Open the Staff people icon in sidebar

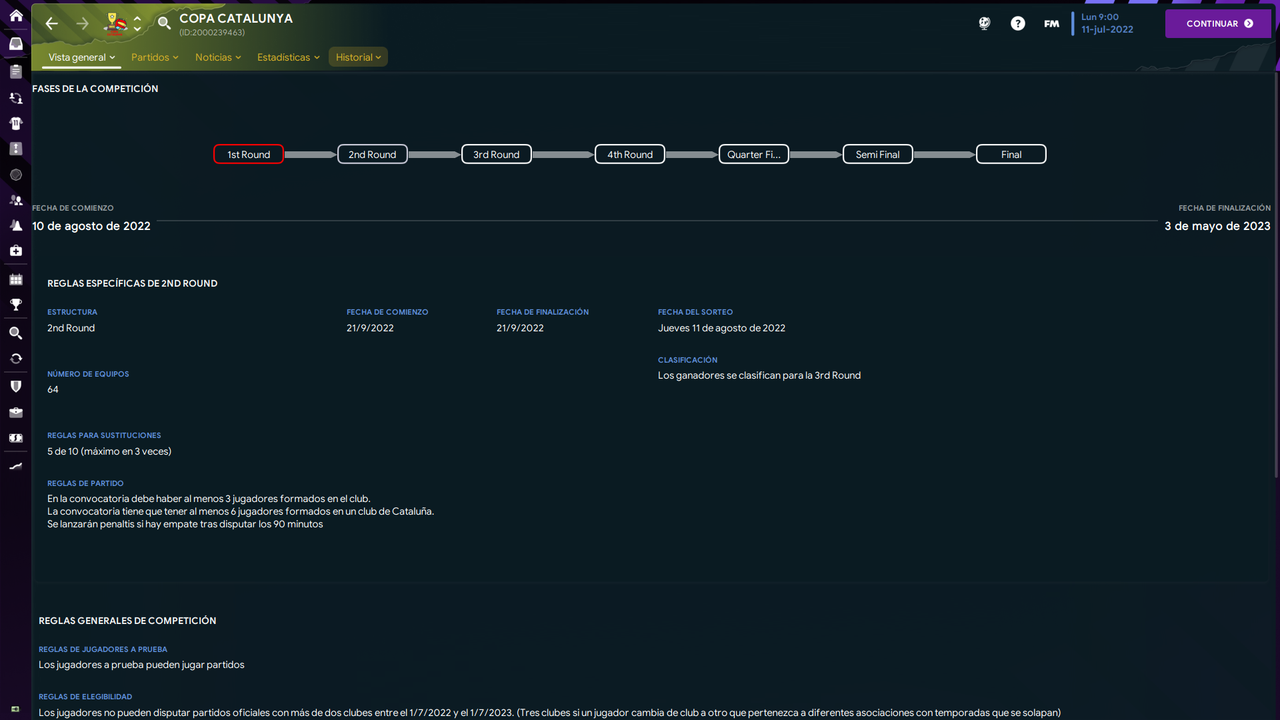[15, 201]
